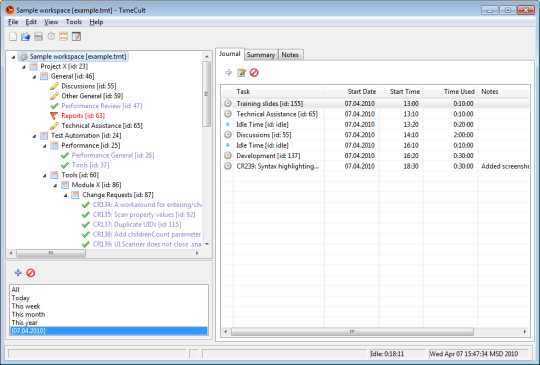
Task: Click the clock icon of Training slides row
Action: click(228, 103)
